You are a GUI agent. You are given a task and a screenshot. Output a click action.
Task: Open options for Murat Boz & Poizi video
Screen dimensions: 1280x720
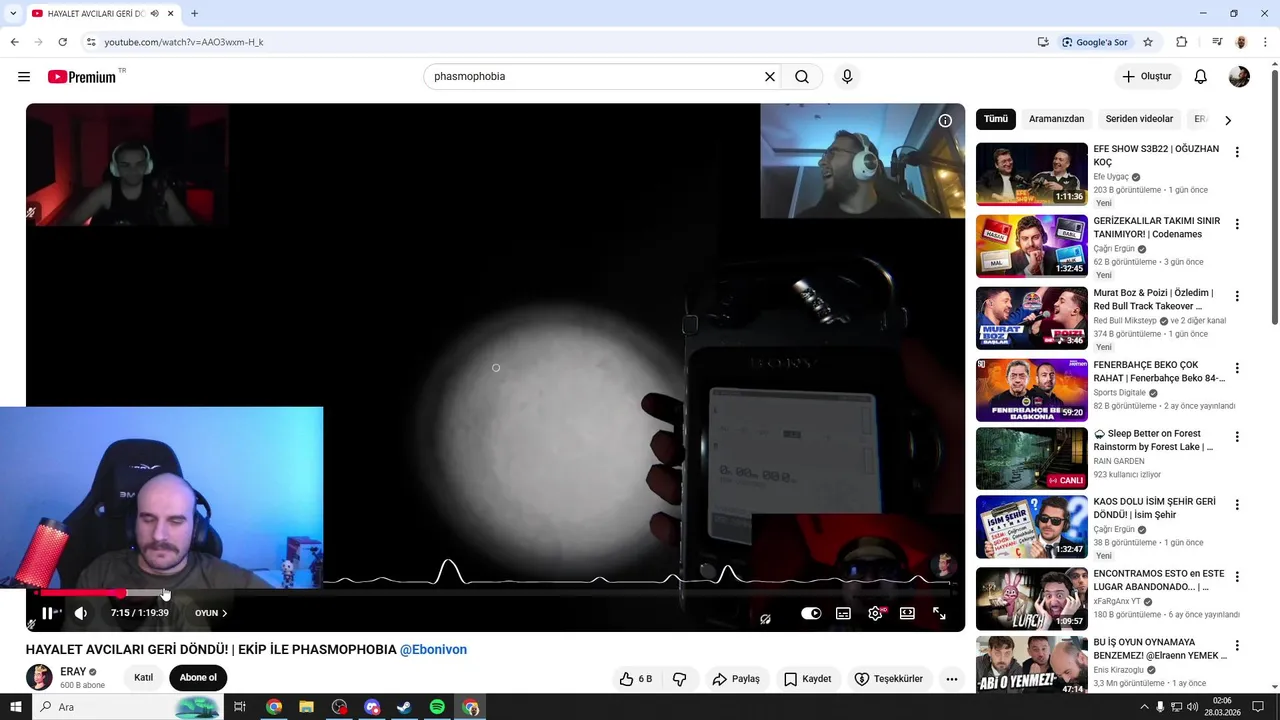[x=1237, y=297]
